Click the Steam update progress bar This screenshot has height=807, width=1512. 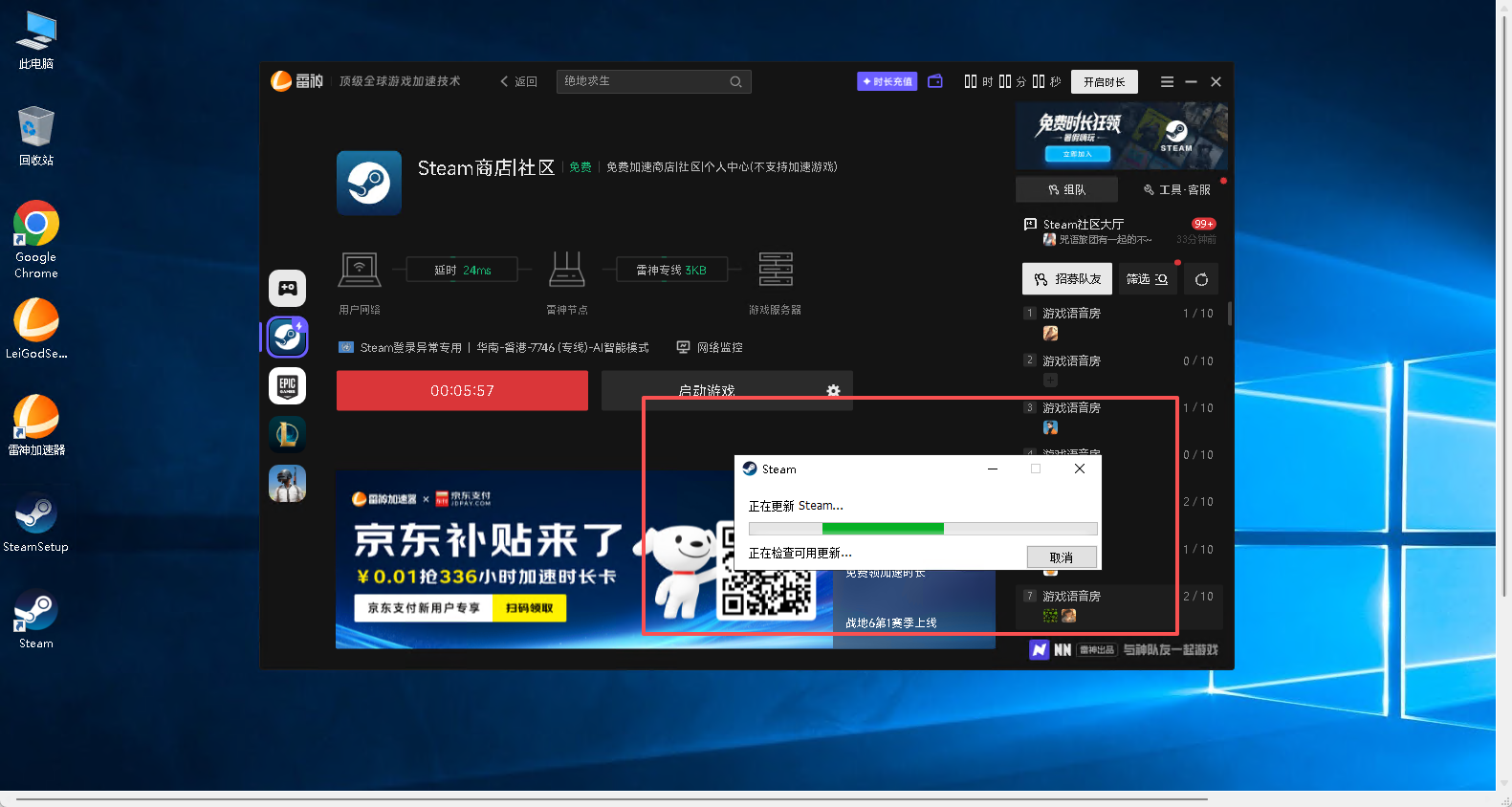pyautogui.click(x=922, y=529)
